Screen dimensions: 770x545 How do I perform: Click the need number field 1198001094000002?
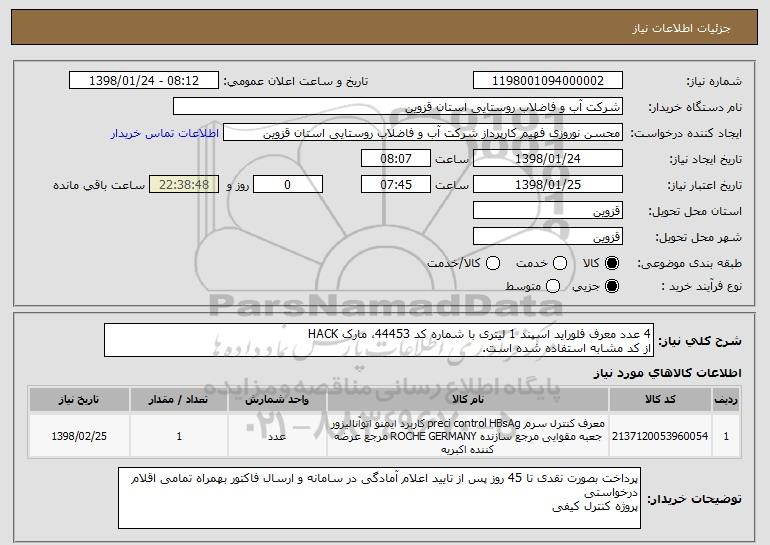(x=548, y=81)
